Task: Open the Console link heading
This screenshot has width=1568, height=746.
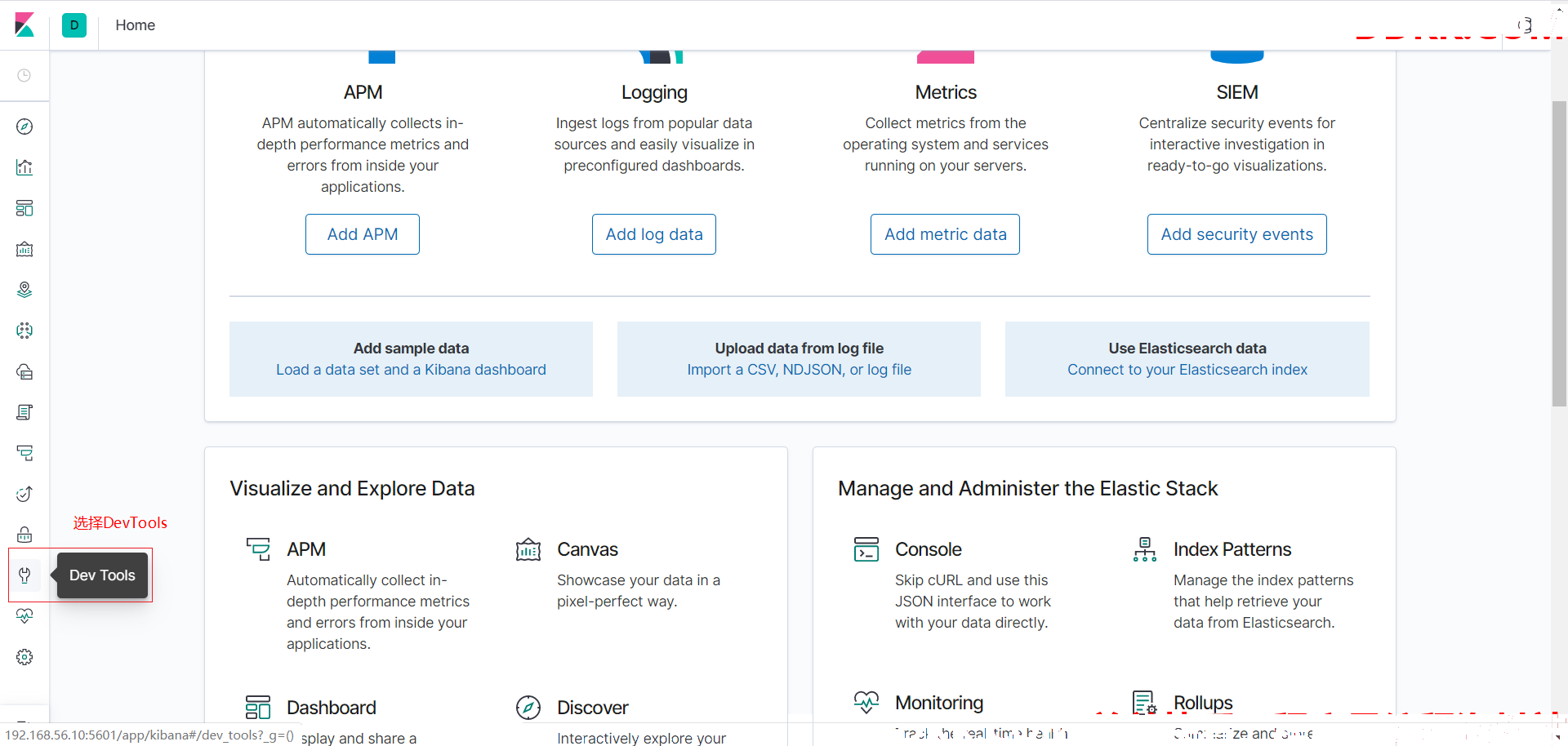Action: click(x=929, y=549)
